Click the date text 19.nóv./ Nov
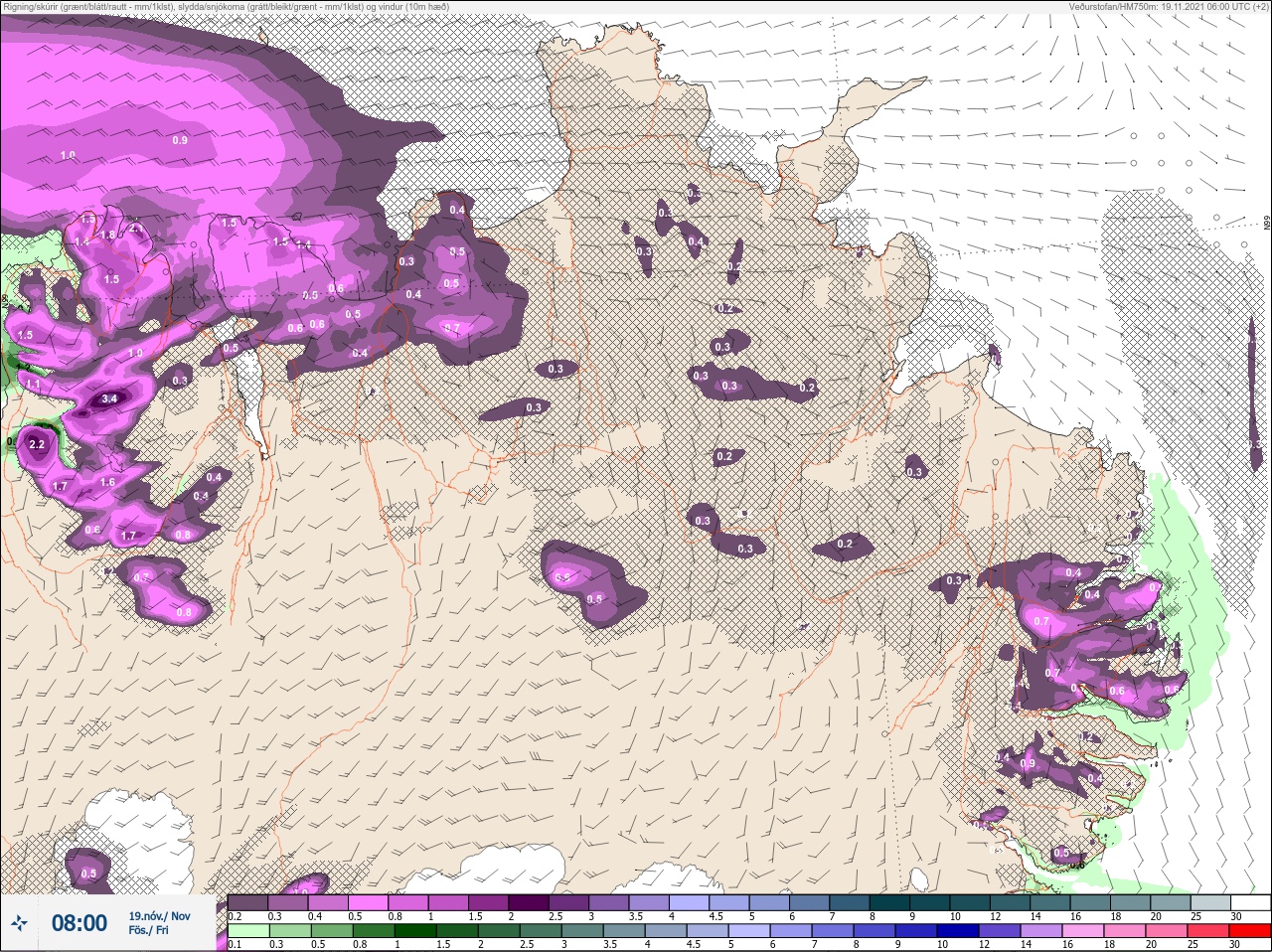 coord(159,915)
